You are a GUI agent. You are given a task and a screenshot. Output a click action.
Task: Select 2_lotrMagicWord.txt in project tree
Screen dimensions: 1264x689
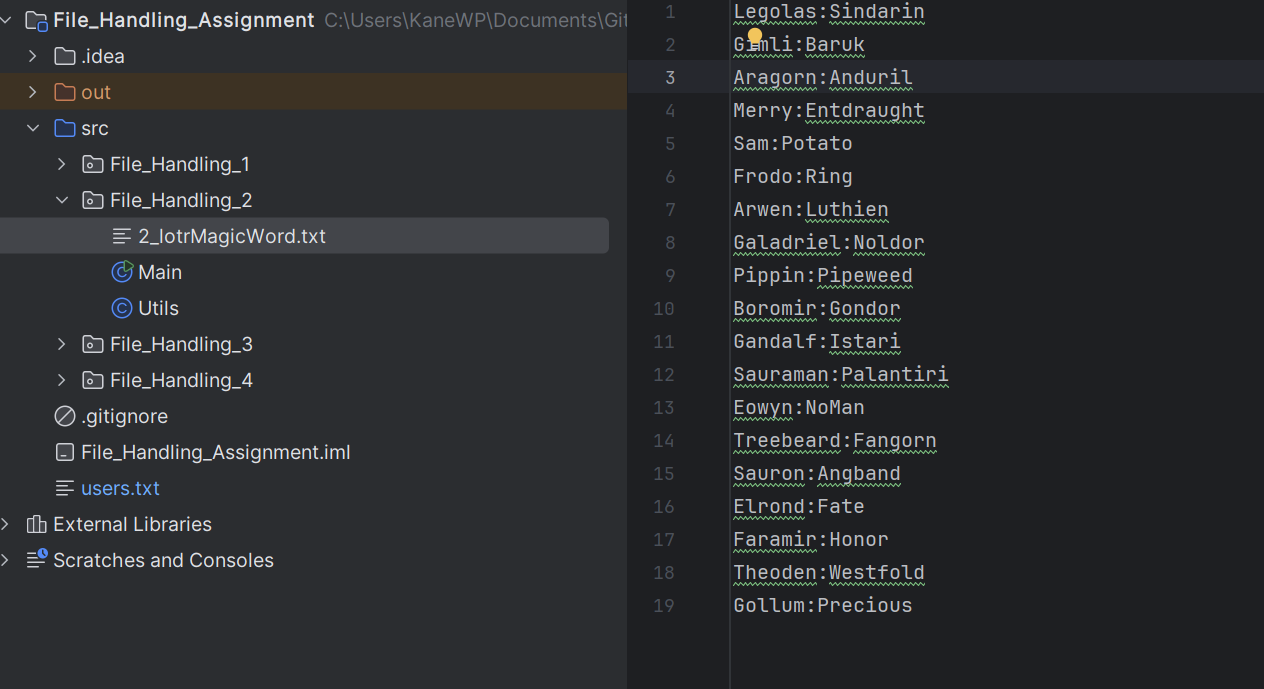coord(232,236)
